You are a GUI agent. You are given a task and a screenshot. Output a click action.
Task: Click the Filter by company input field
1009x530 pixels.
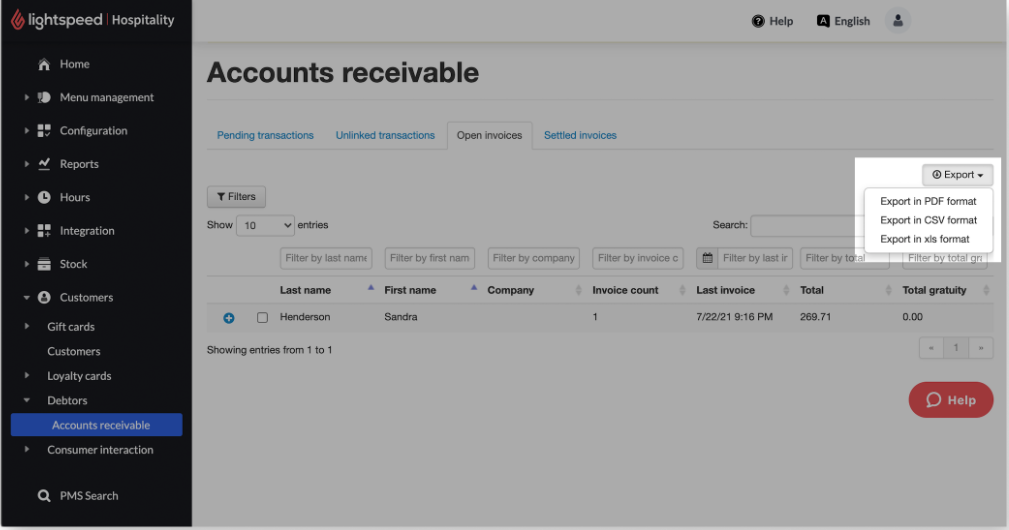coord(534,258)
